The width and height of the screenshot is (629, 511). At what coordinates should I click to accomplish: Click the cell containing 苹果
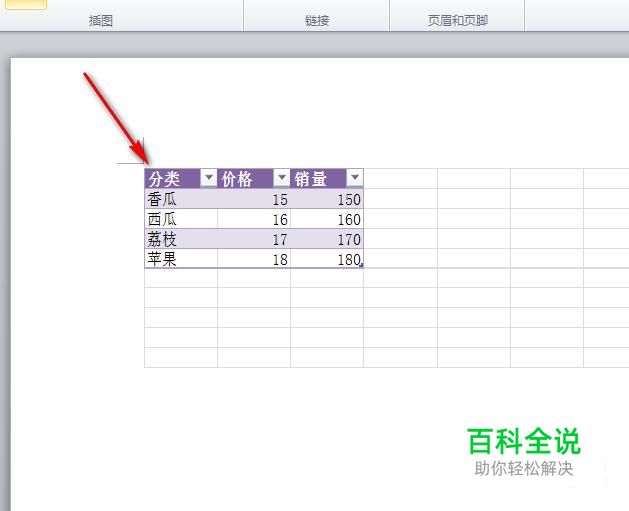(x=181, y=258)
